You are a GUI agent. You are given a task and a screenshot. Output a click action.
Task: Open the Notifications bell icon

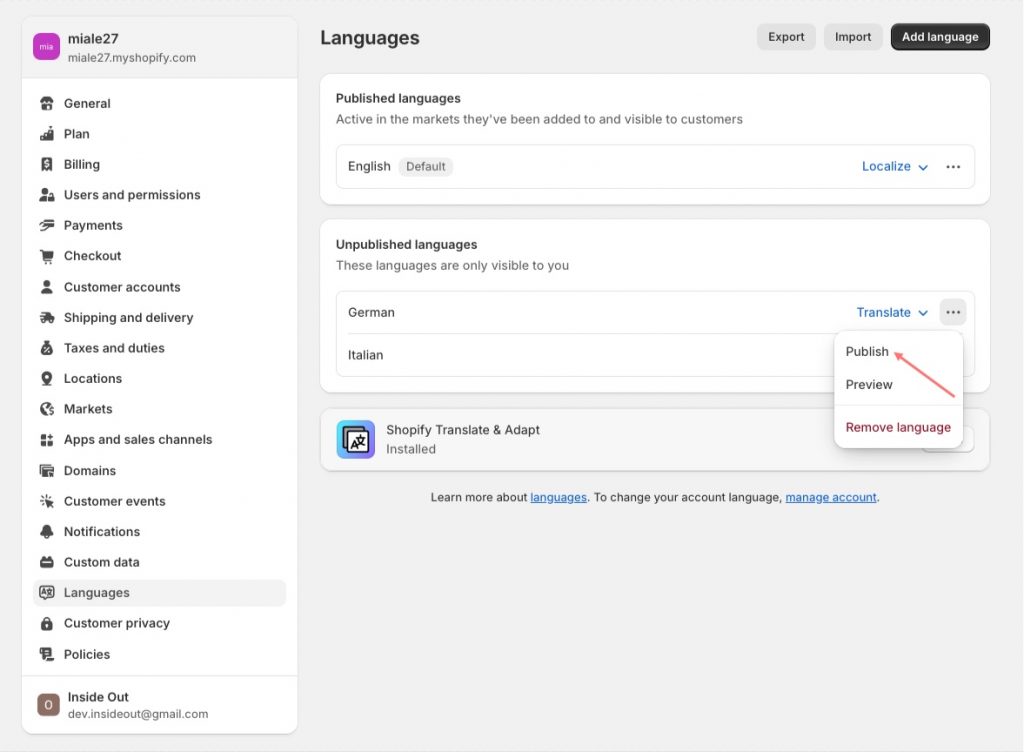click(46, 531)
